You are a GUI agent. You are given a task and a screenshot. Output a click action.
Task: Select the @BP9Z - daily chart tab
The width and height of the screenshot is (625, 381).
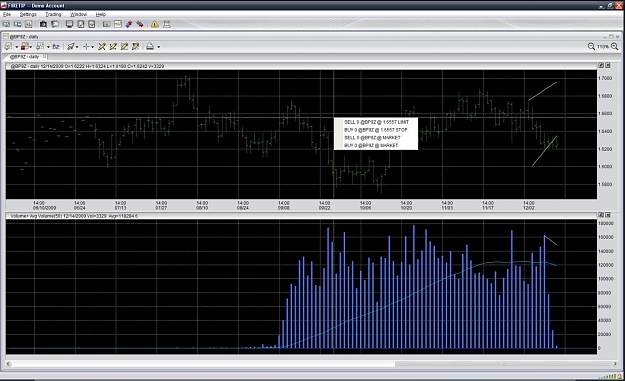pos(24,57)
